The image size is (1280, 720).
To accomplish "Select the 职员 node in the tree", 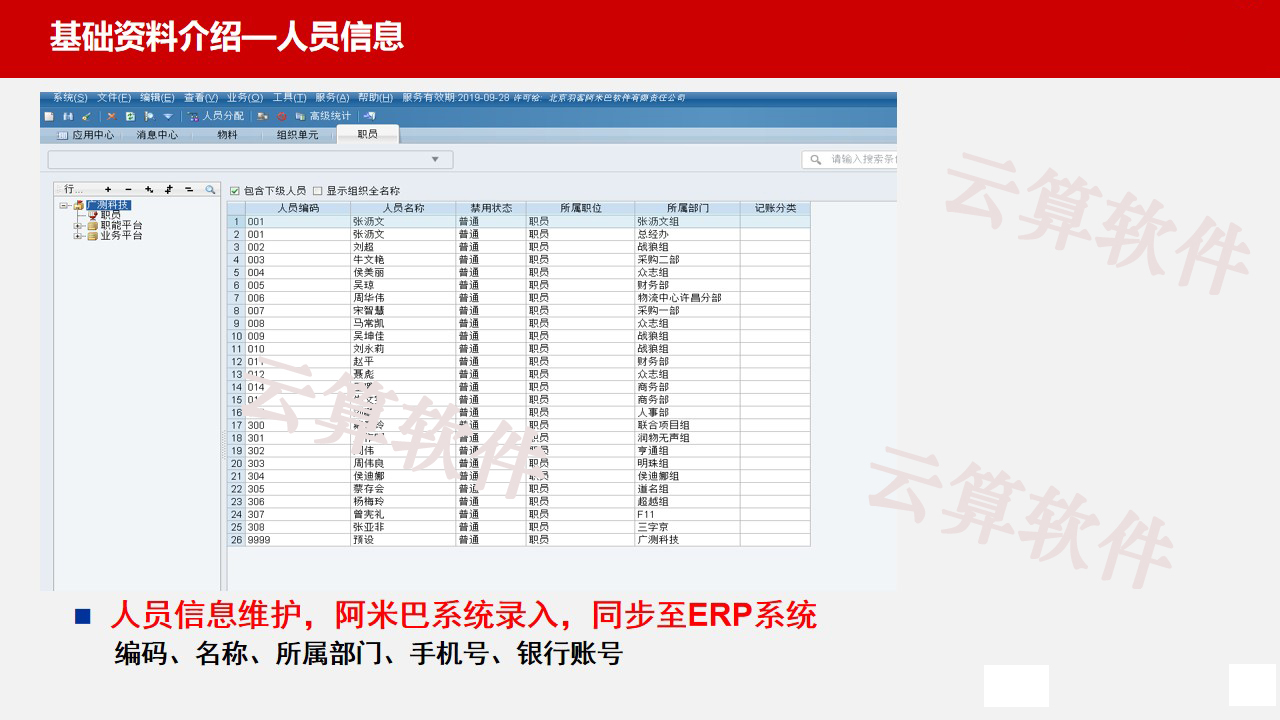I will pos(110,216).
